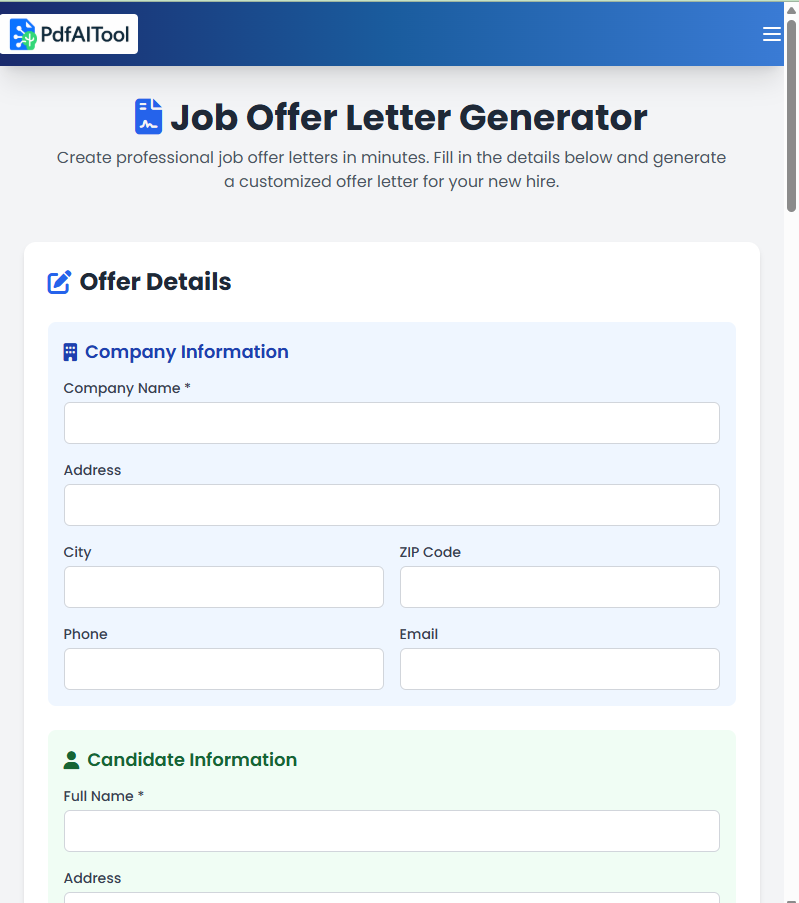This screenshot has width=799, height=903.
Task: Click the edit pencil icon near Offer Details
Action: click(x=60, y=282)
